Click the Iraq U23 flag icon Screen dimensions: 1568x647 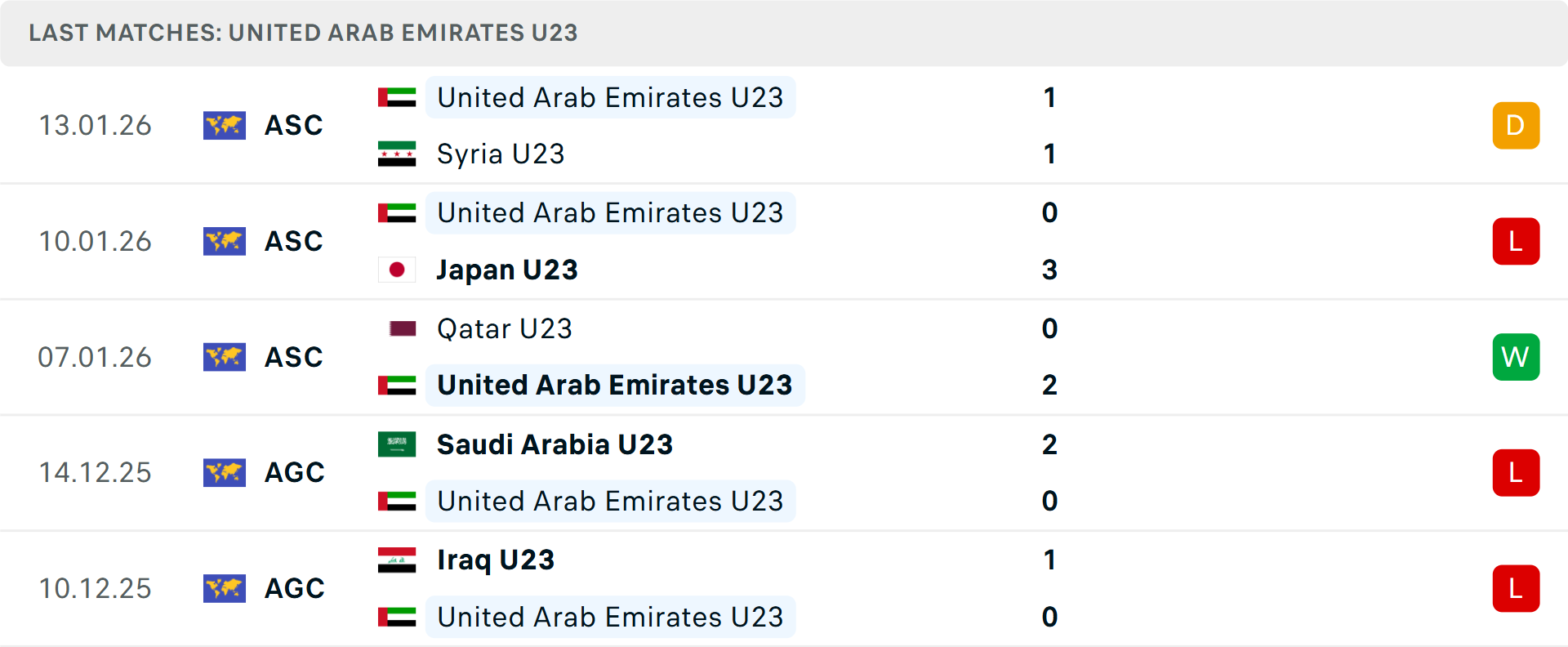click(x=397, y=560)
